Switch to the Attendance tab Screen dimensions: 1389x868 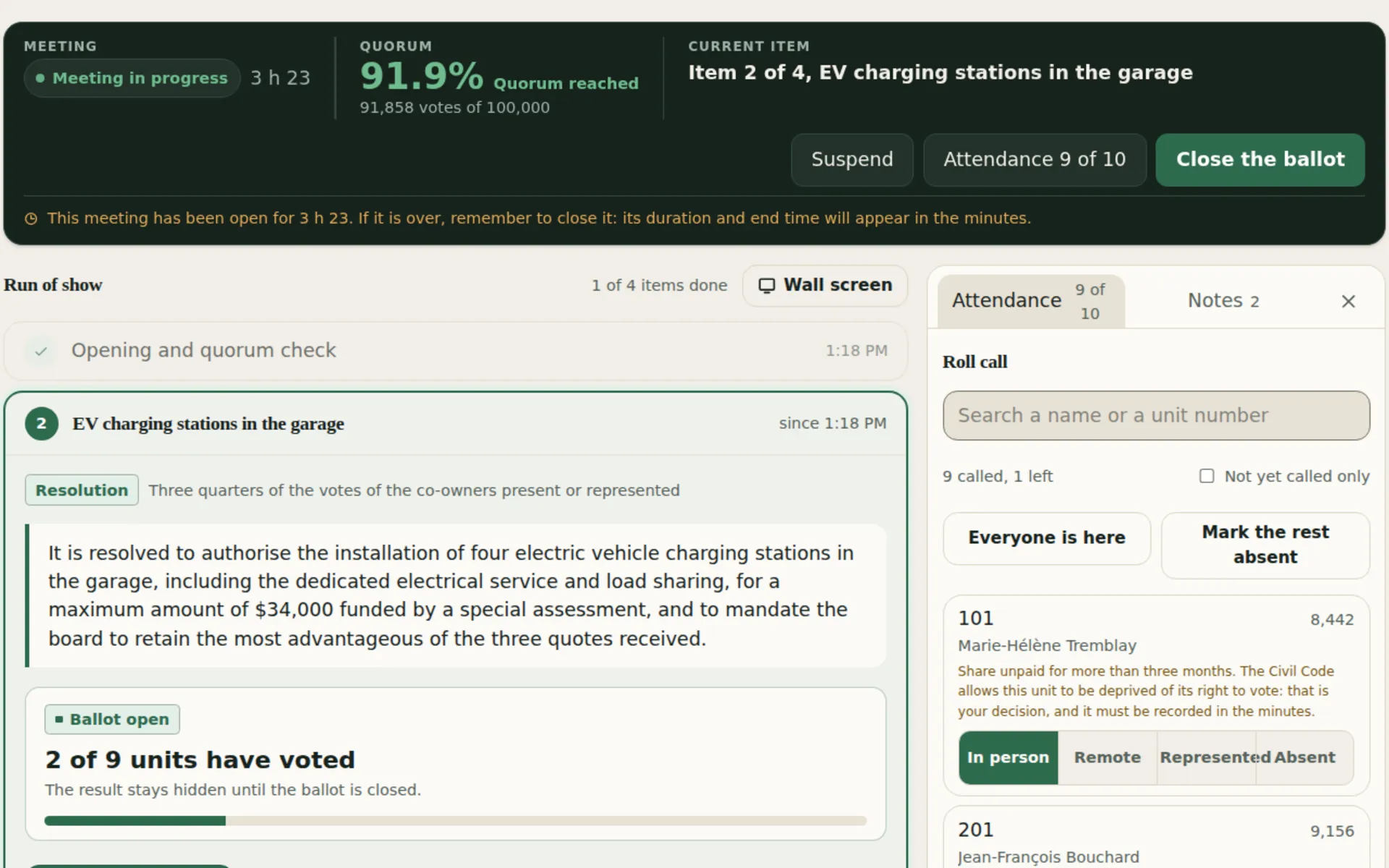coord(1031,301)
